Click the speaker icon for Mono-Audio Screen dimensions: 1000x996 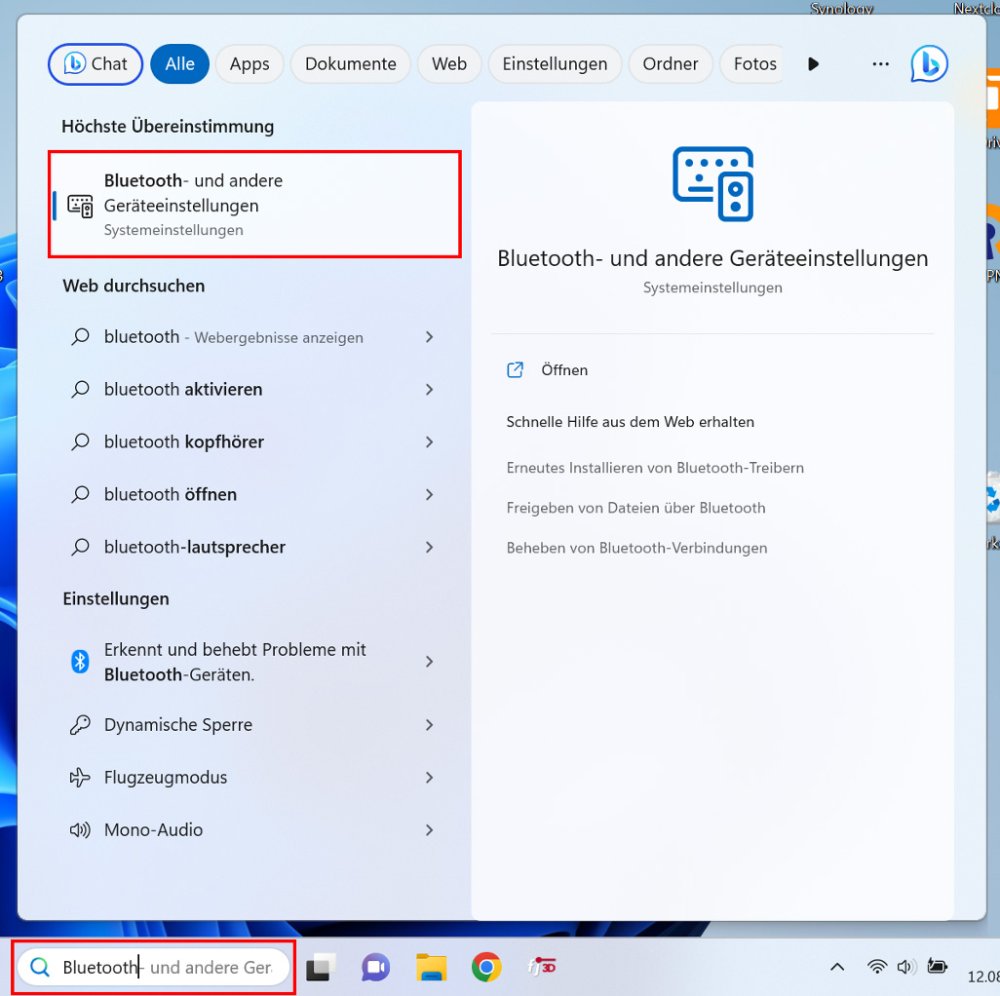(x=80, y=830)
